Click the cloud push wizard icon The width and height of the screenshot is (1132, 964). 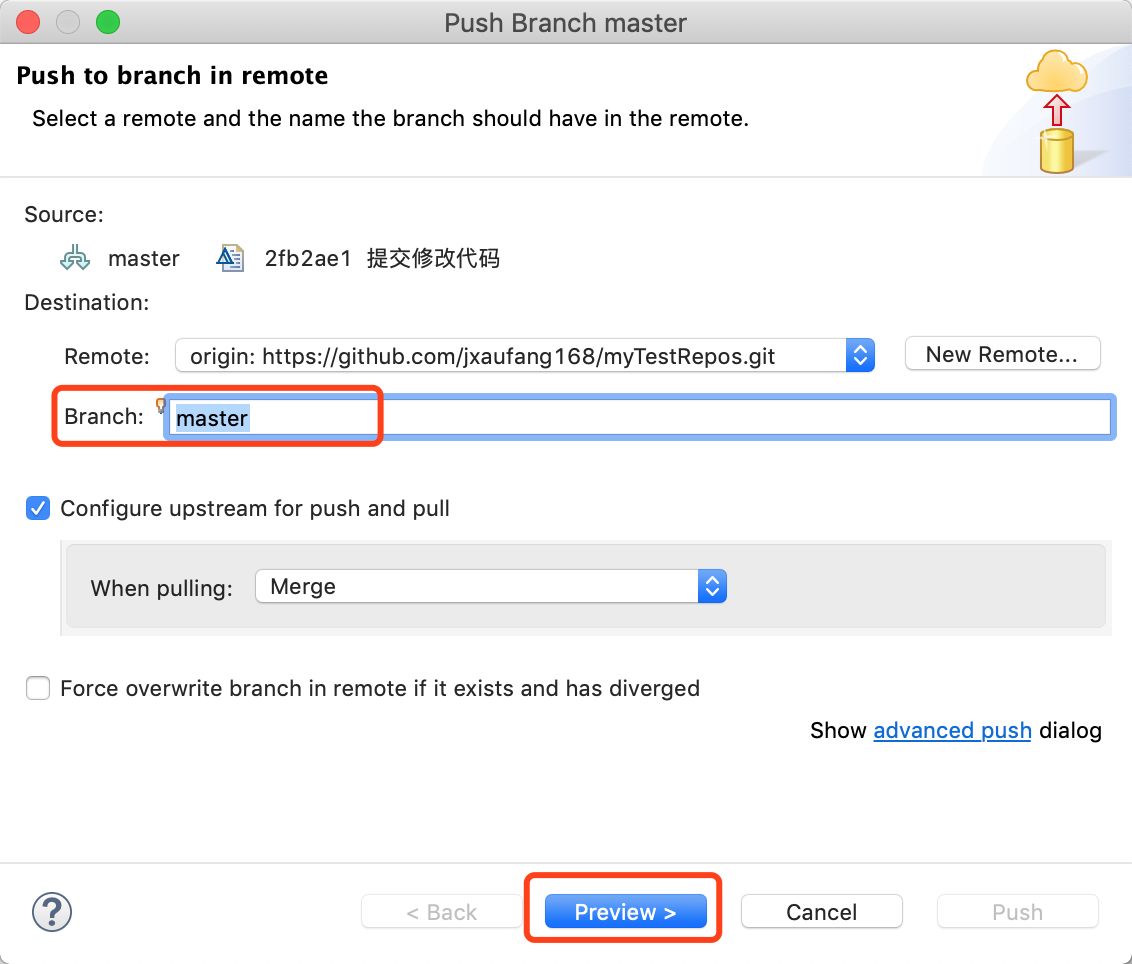pyautogui.click(x=1057, y=110)
